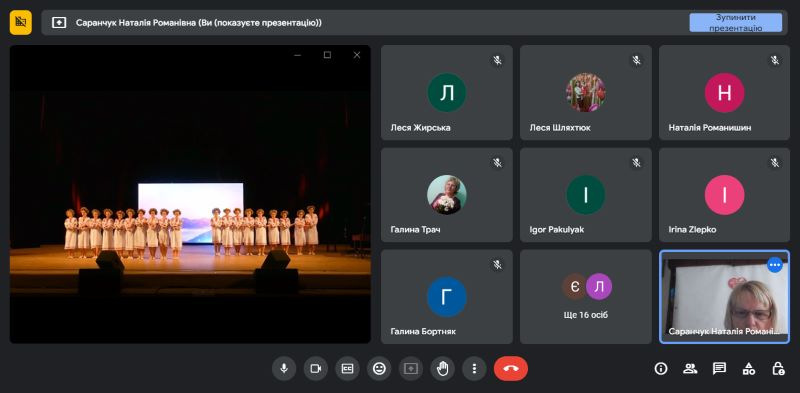Click the name label Галина Трач
The width and height of the screenshot is (800, 393).
click(x=415, y=230)
